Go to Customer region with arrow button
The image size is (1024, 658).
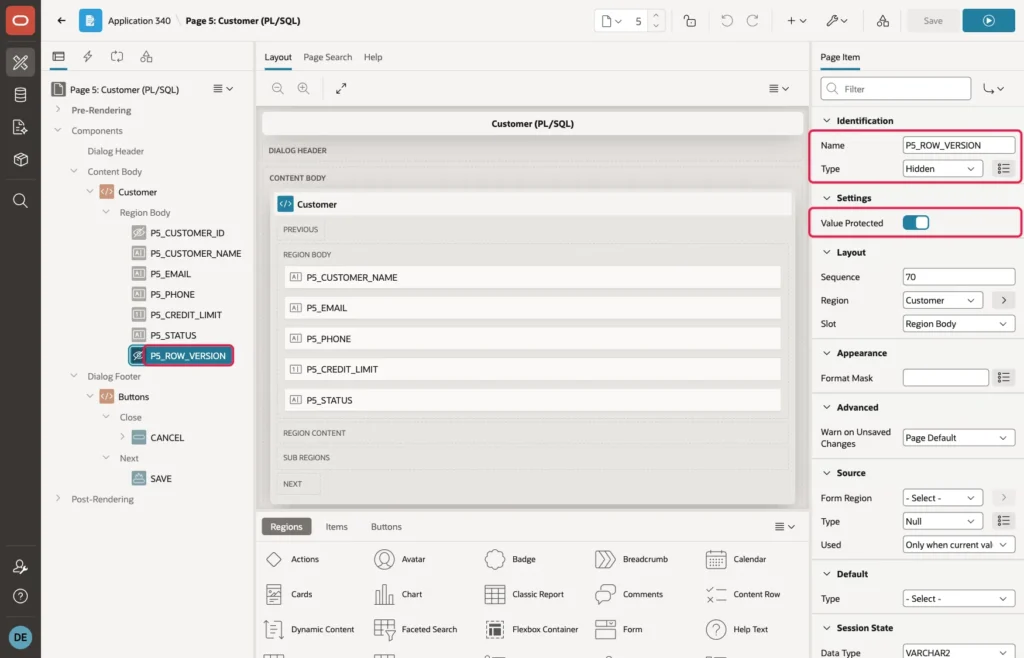pos(1003,300)
